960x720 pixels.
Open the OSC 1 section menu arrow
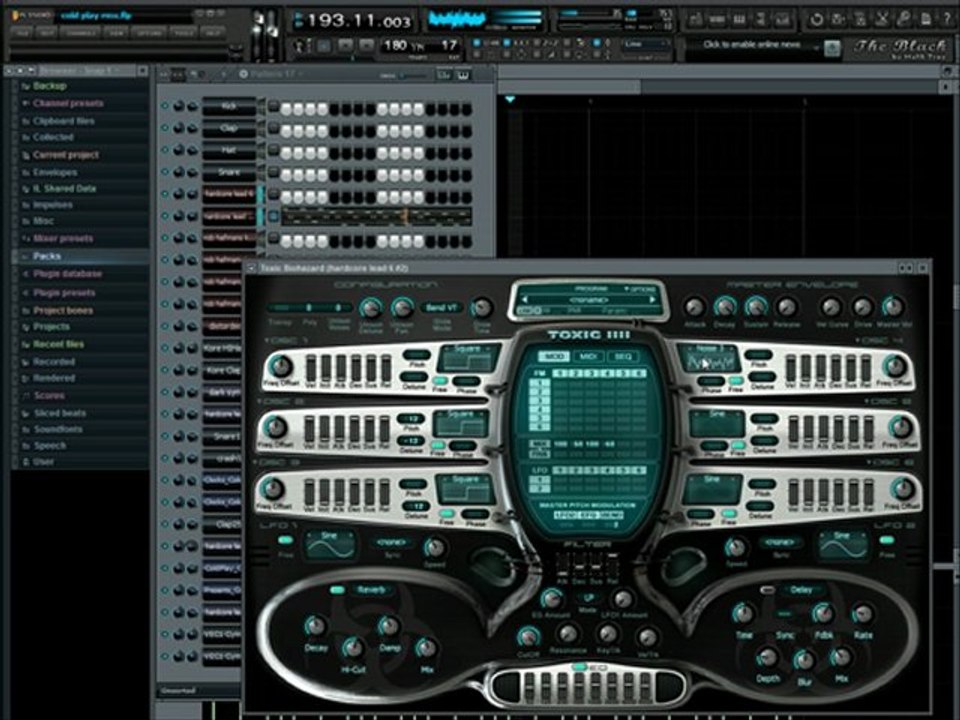coord(268,340)
